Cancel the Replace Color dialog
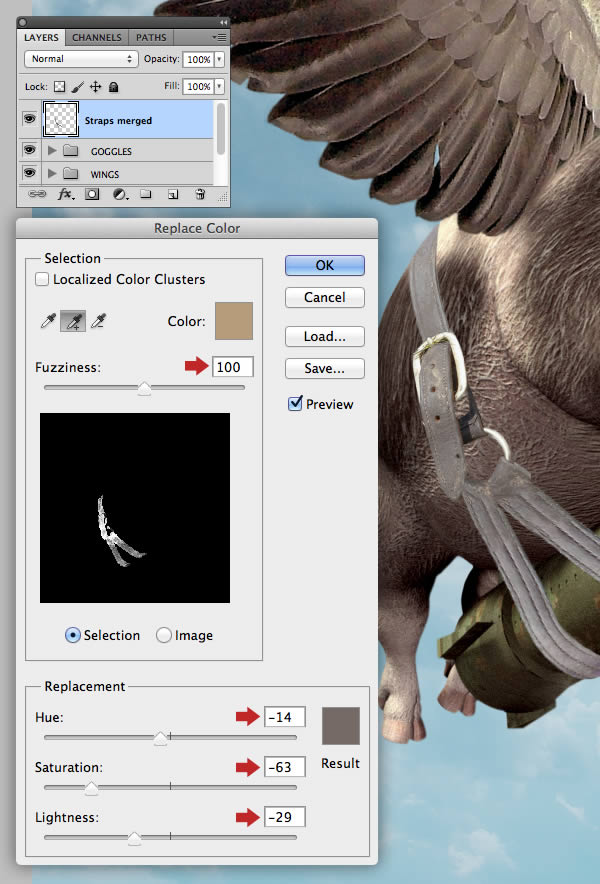This screenshot has width=600, height=884. [325, 298]
